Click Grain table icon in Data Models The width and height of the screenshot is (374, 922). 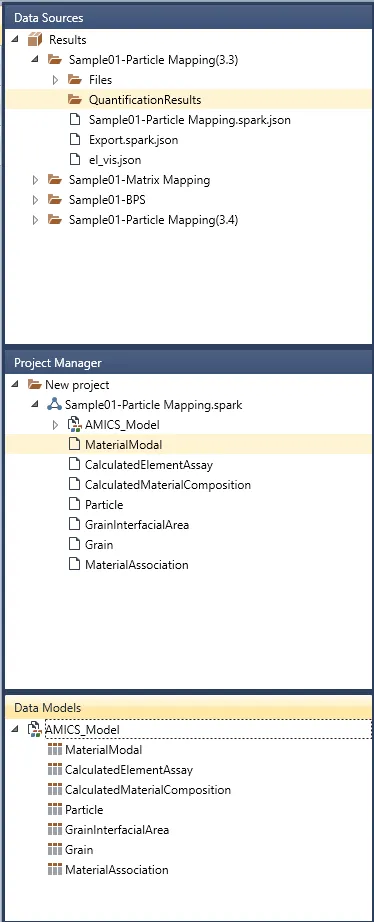click(55, 850)
